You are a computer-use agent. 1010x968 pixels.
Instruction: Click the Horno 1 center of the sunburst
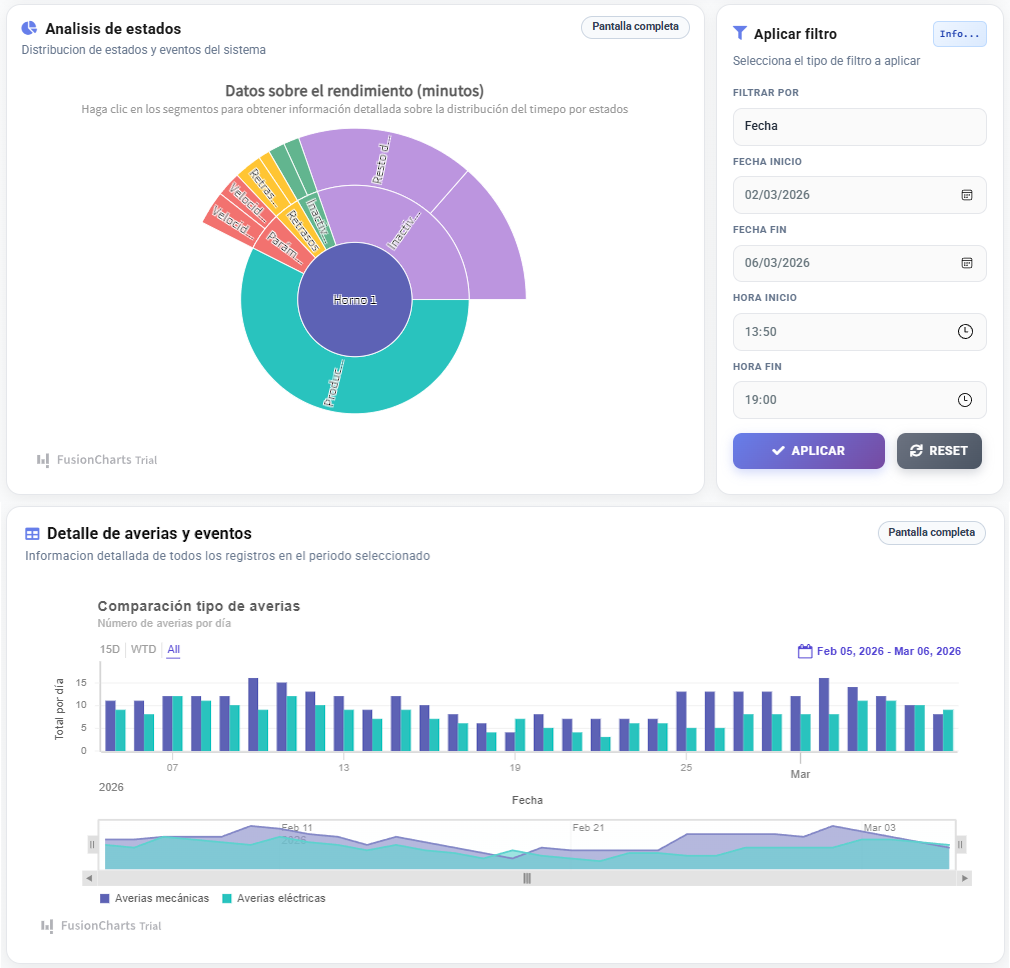355,299
